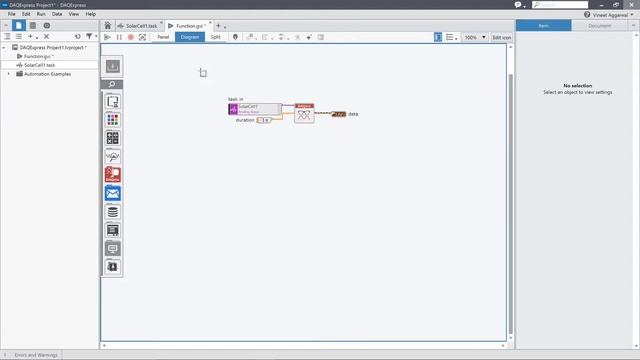Image resolution: width=640 pixels, height=360 pixels.
Task: Open the gray monitor palette icon
Action: point(113,248)
